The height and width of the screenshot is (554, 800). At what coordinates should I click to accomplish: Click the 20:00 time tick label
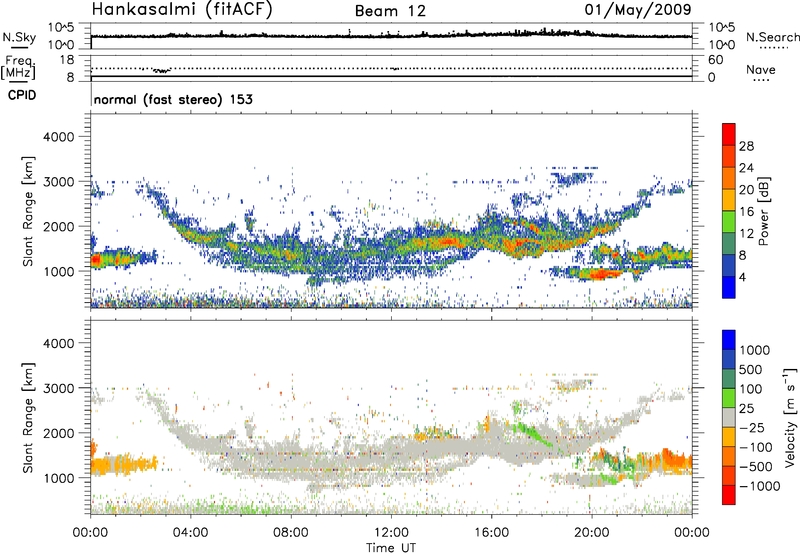(592, 533)
